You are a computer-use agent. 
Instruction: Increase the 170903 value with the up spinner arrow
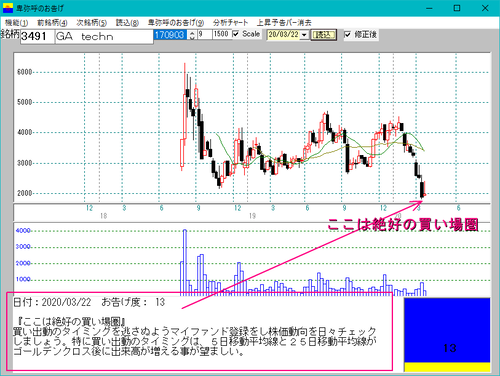(x=192, y=33)
